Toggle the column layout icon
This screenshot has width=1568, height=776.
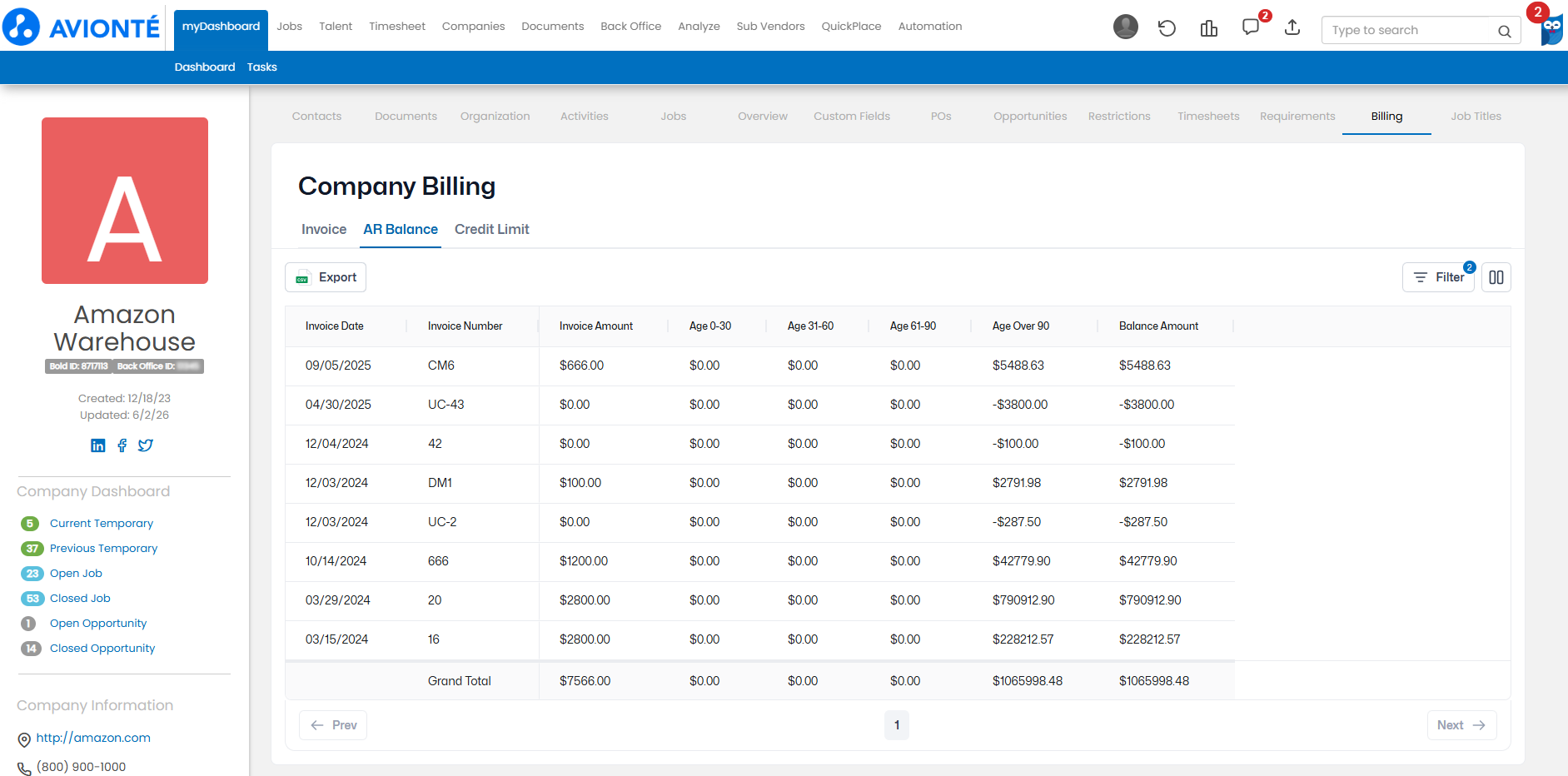pyautogui.click(x=1496, y=277)
